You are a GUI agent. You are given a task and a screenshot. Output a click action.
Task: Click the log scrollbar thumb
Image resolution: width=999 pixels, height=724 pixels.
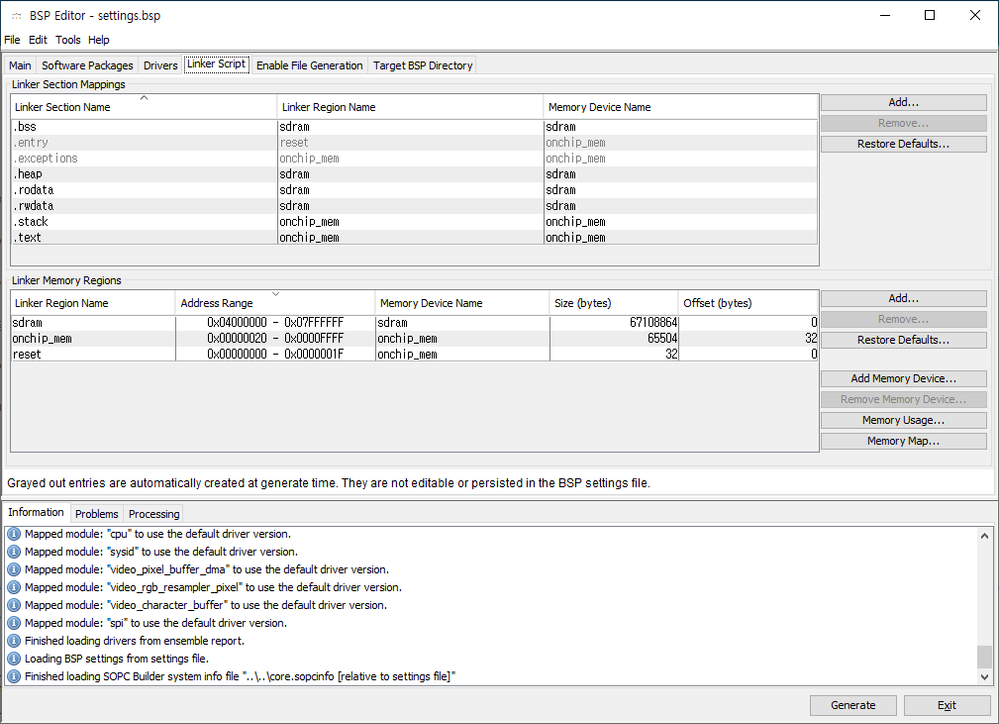click(x=984, y=656)
